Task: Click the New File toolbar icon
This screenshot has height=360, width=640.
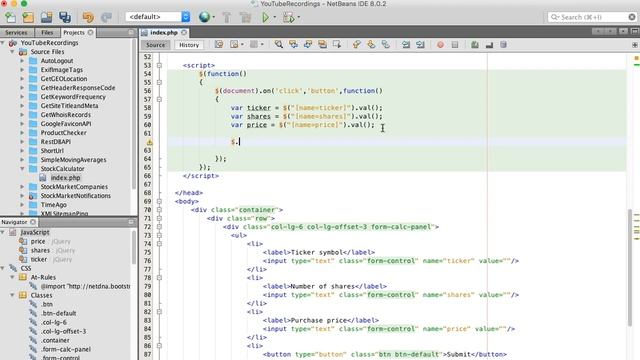Action: point(11,17)
